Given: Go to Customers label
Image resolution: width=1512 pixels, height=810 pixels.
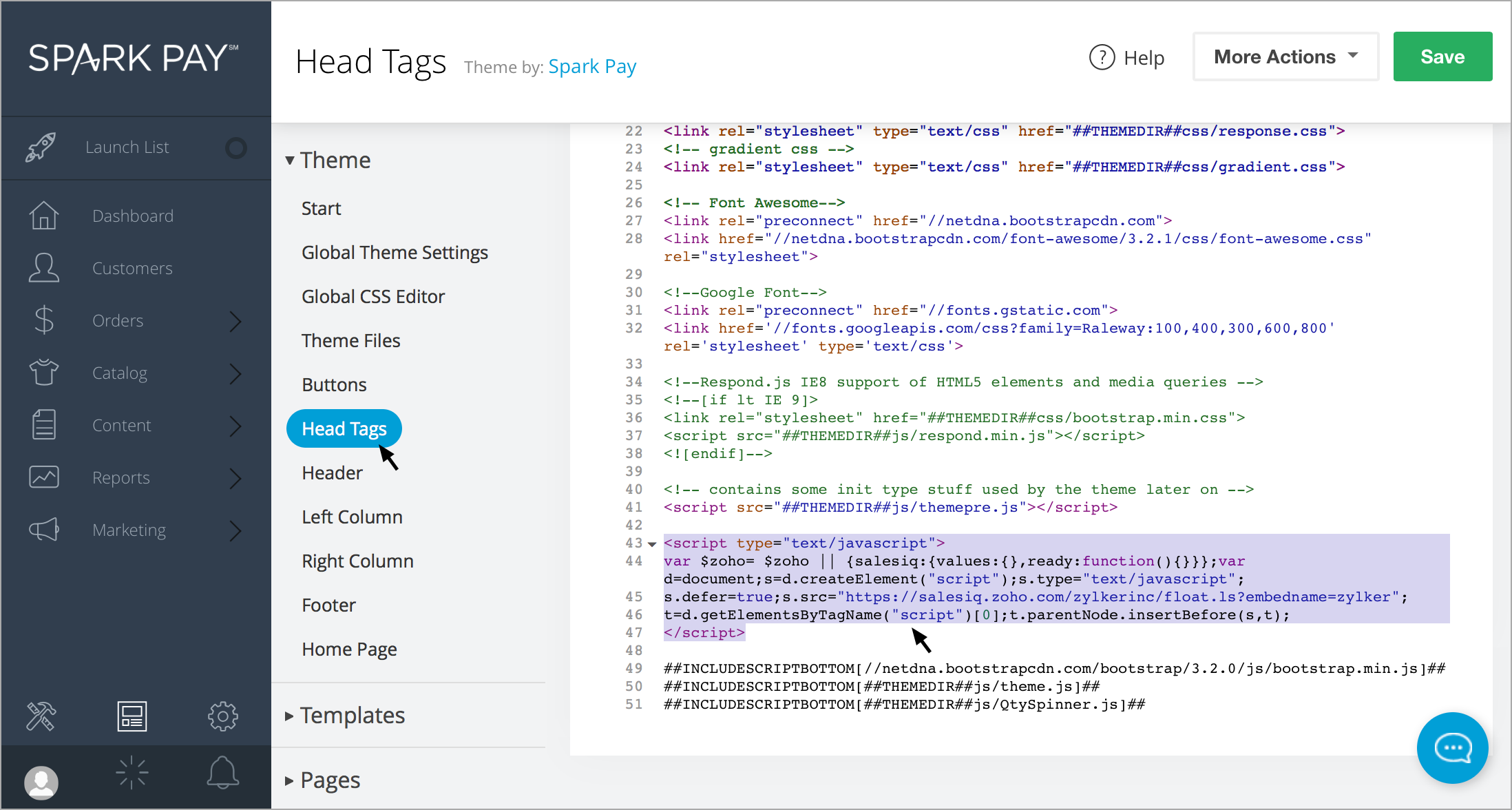Looking at the screenshot, I should tap(132, 268).
